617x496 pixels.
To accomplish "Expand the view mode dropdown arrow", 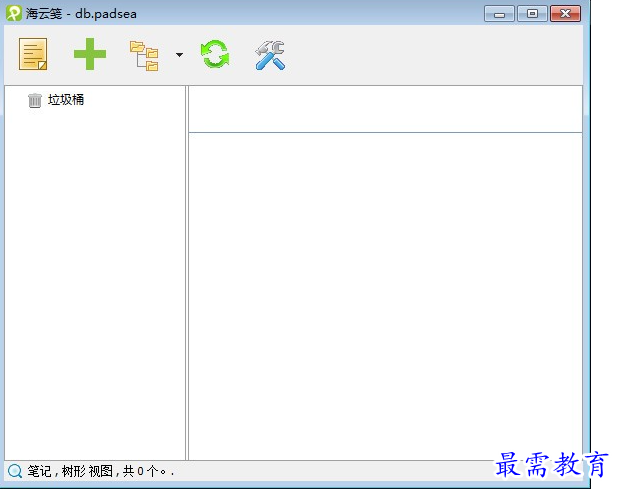I will [179, 55].
